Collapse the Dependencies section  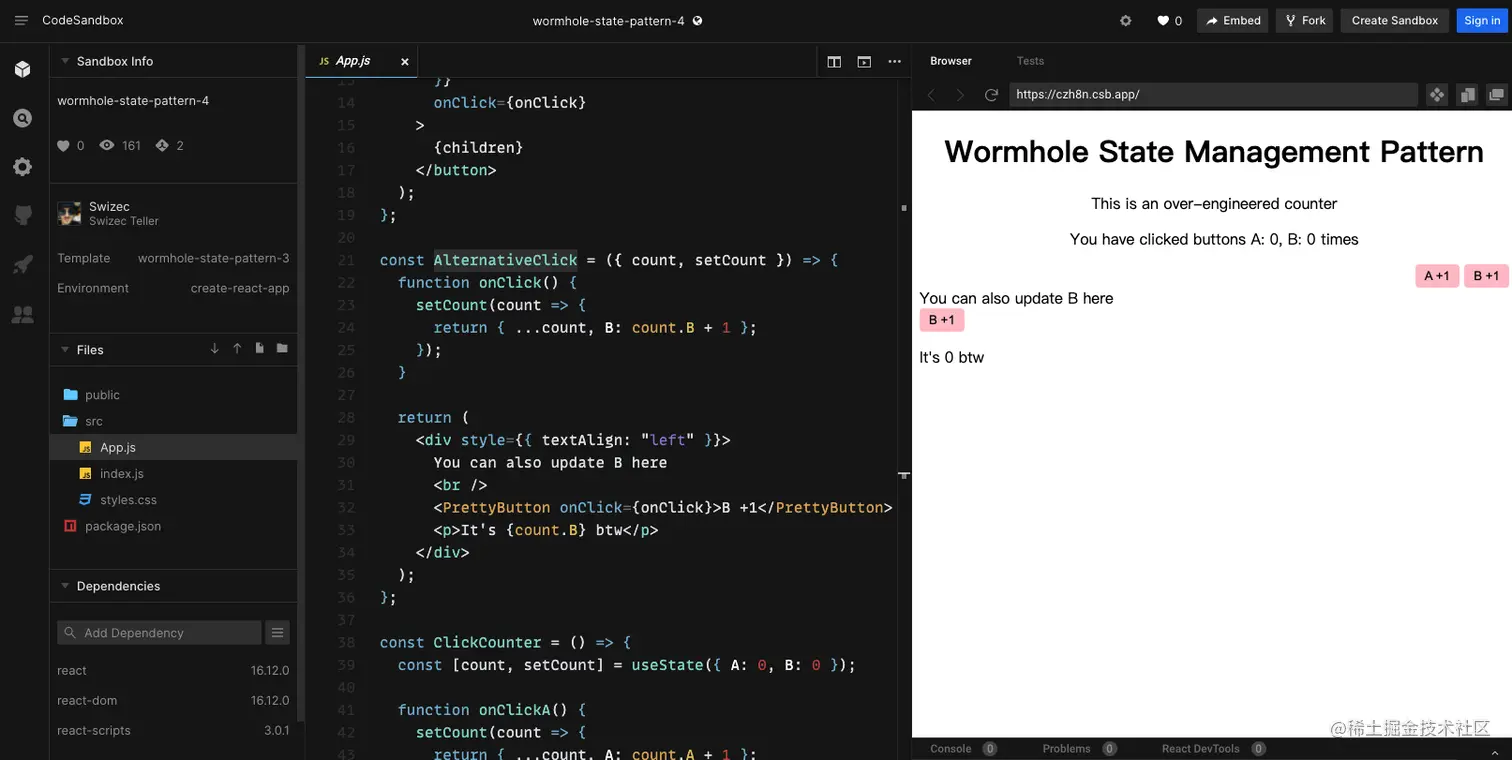pyautogui.click(x=65, y=586)
